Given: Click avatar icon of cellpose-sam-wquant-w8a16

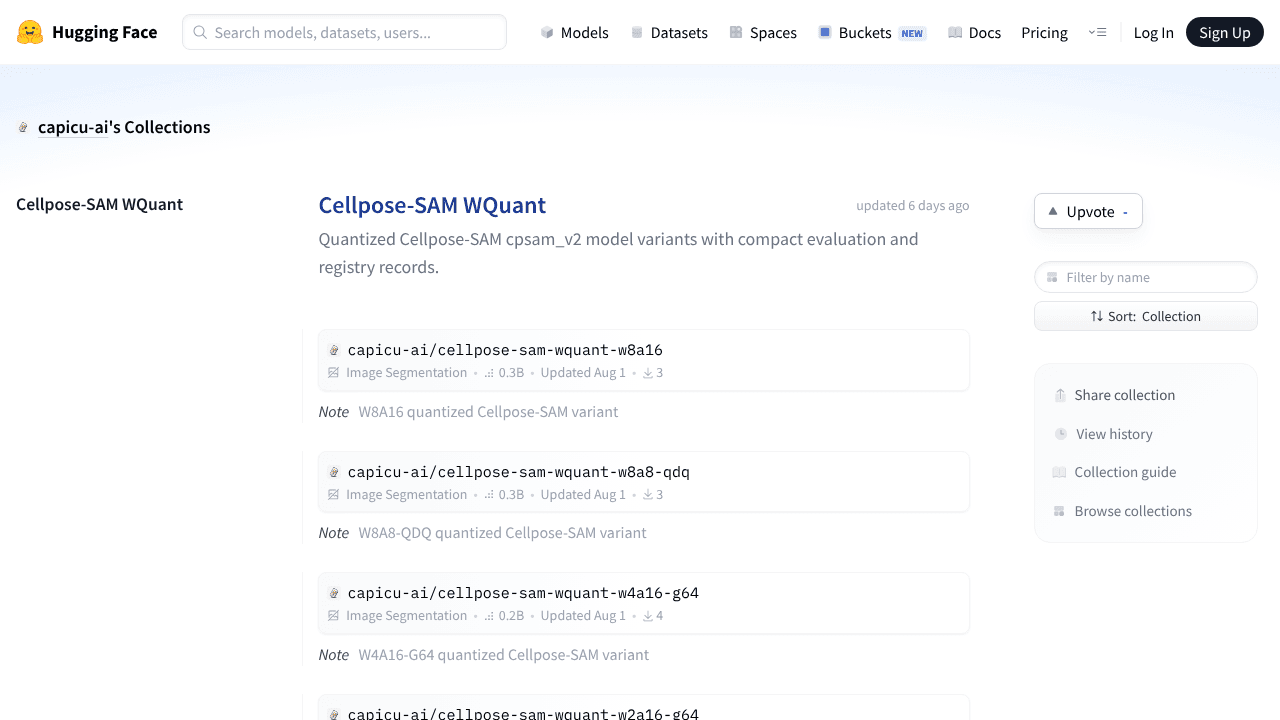Looking at the screenshot, I should (335, 350).
